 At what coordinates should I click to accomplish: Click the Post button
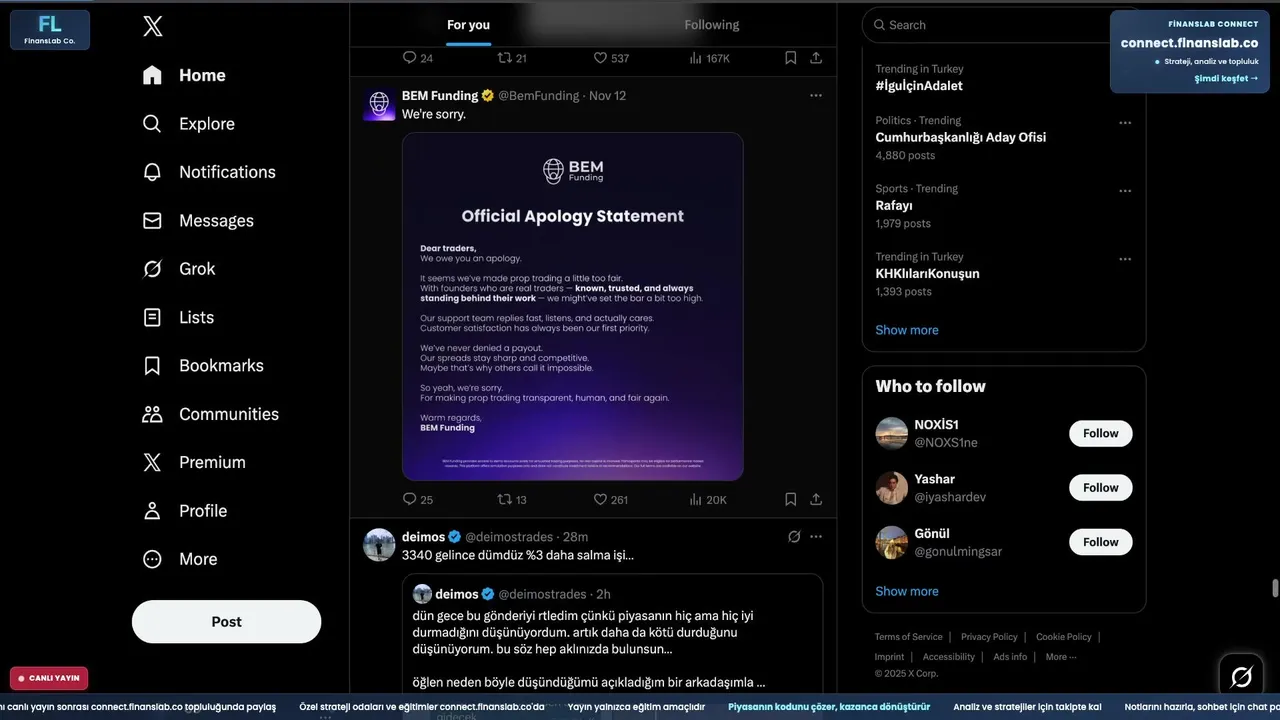[226, 622]
